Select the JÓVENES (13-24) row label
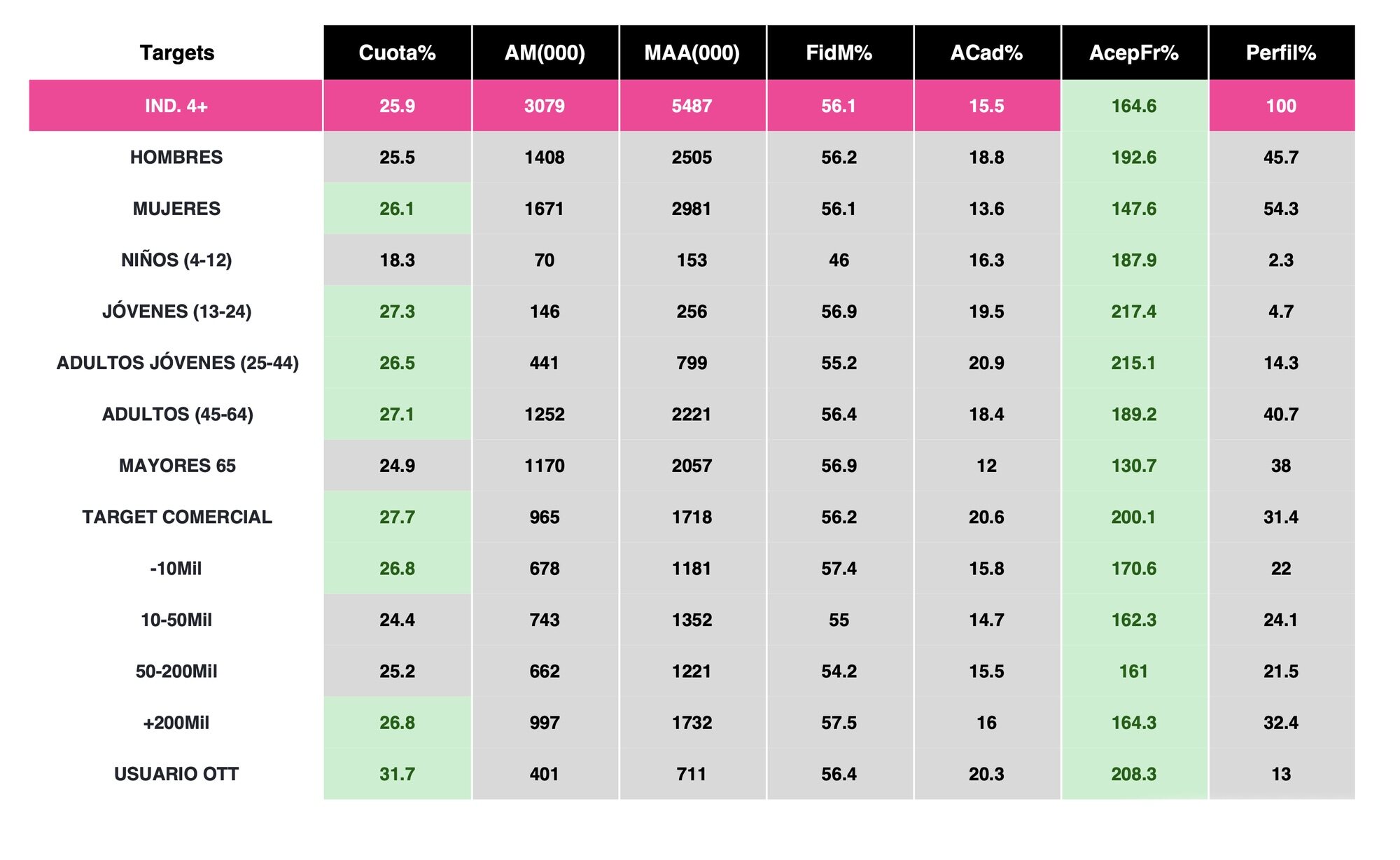This screenshot has height=860, width=1400. click(x=176, y=312)
